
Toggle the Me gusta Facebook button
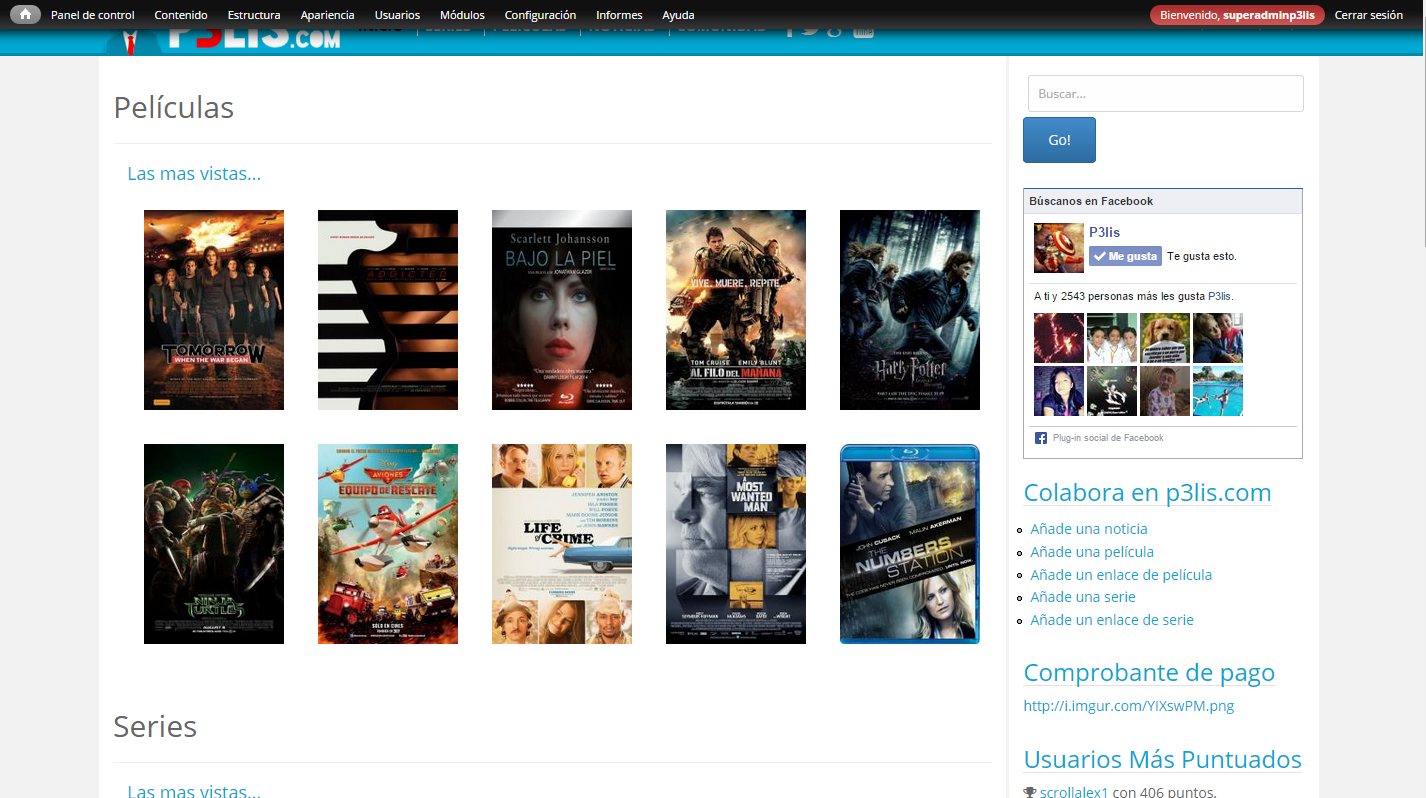tap(1125, 256)
